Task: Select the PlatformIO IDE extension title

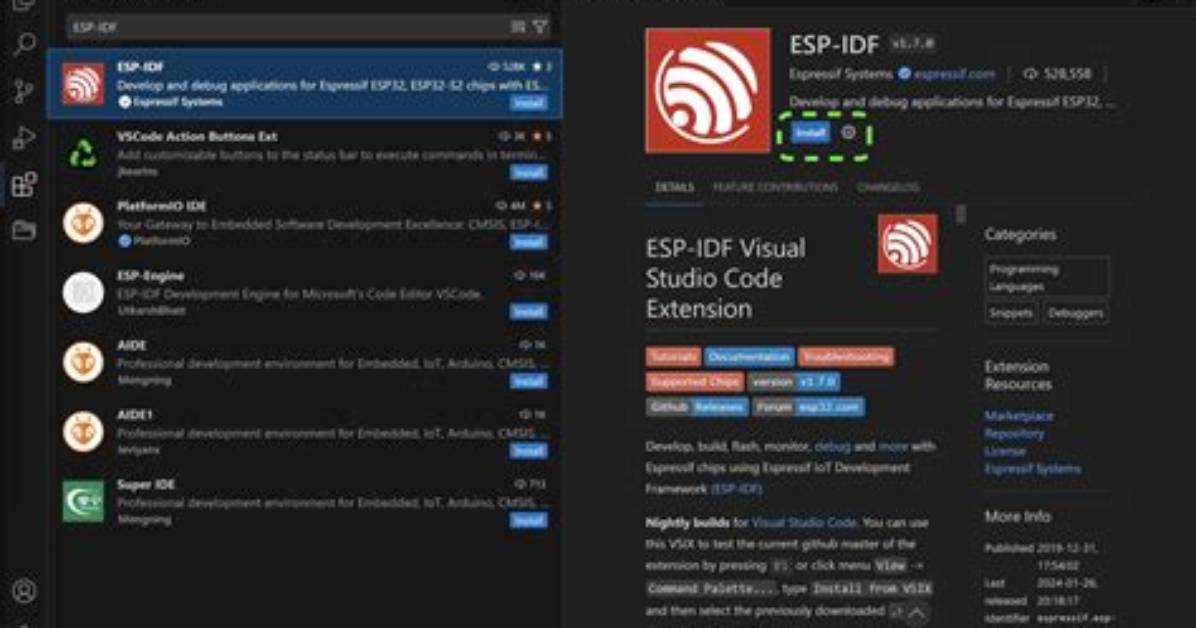Action: [162, 206]
